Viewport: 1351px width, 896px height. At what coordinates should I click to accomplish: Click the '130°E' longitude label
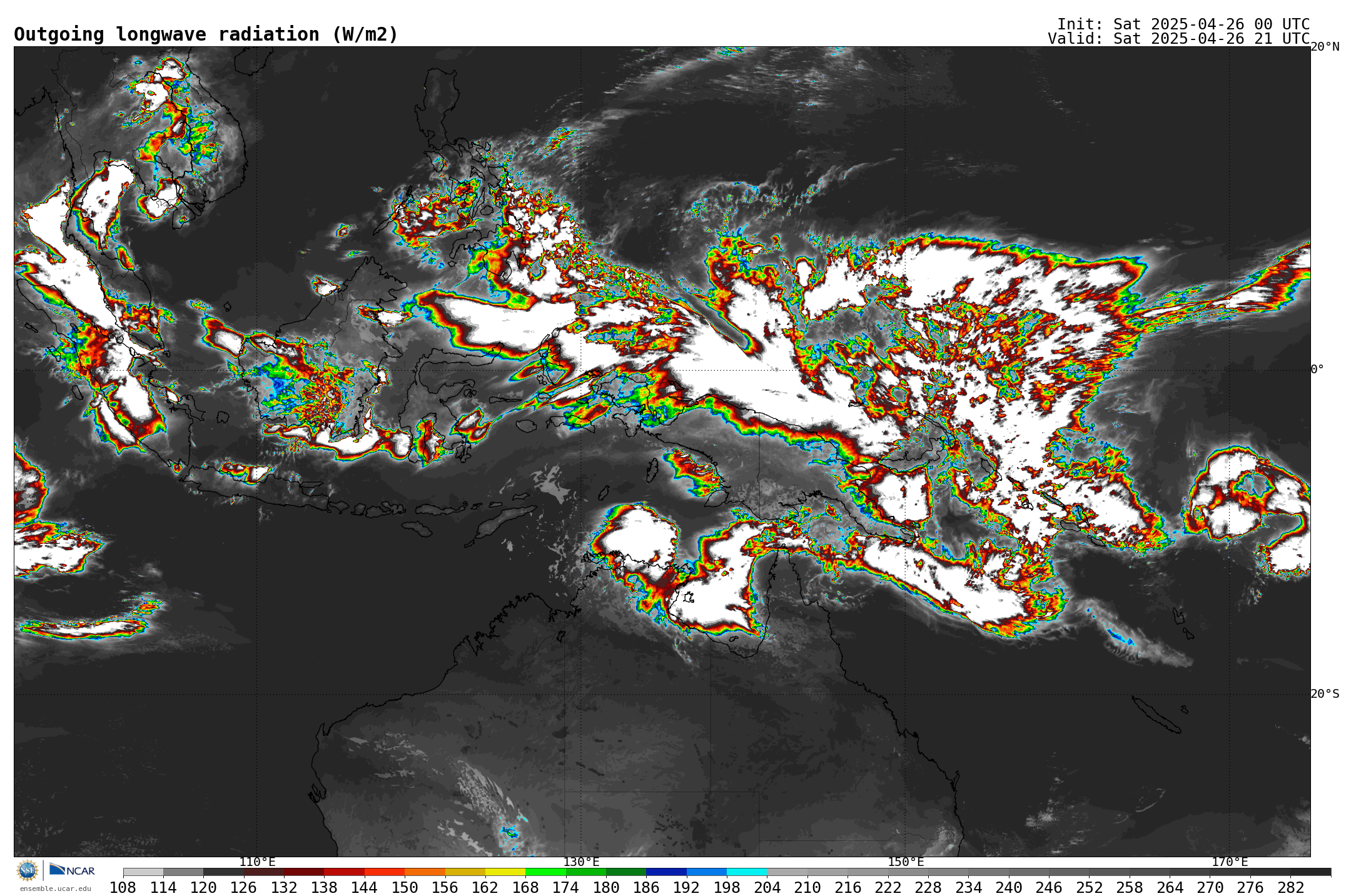[581, 862]
